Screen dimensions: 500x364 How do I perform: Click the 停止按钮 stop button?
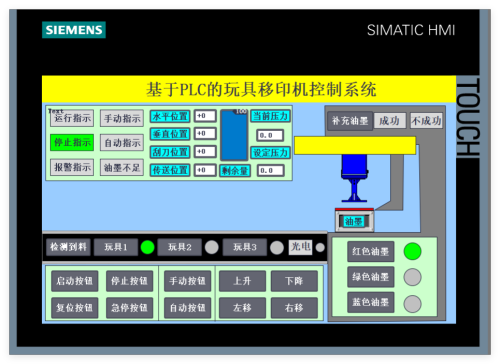(129, 281)
